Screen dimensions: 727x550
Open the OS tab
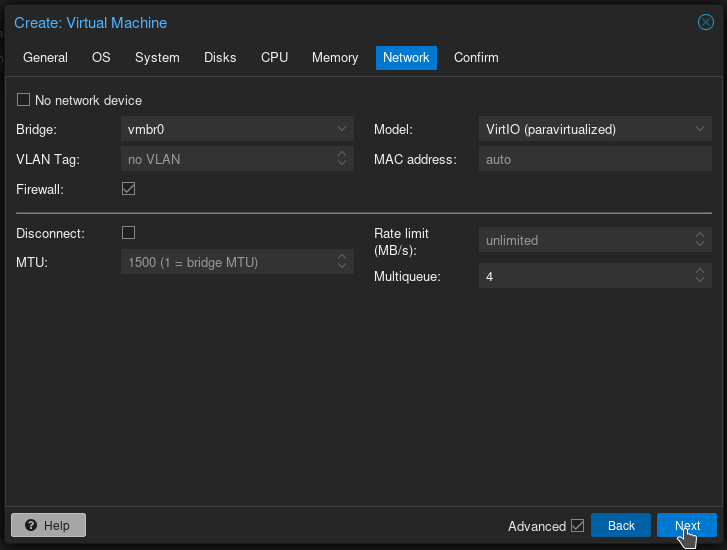(x=101, y=58)
